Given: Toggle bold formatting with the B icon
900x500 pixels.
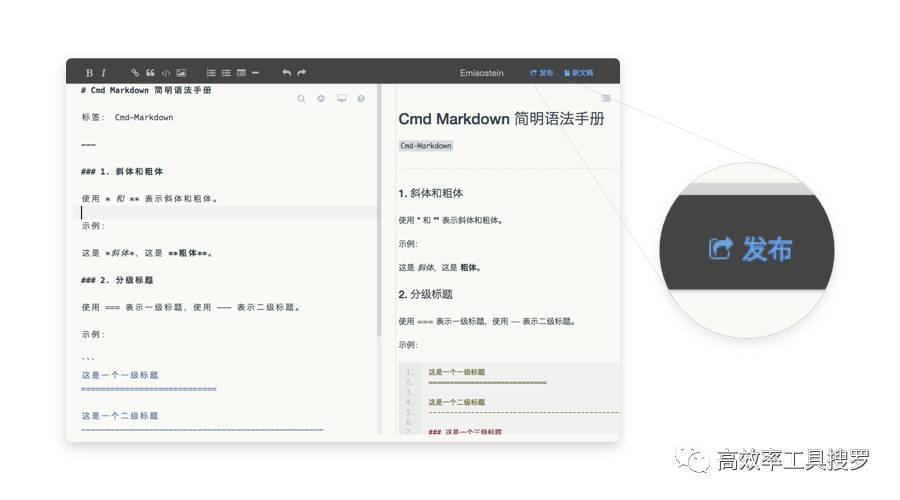Looking at the screenshot, I should point(89,73).
